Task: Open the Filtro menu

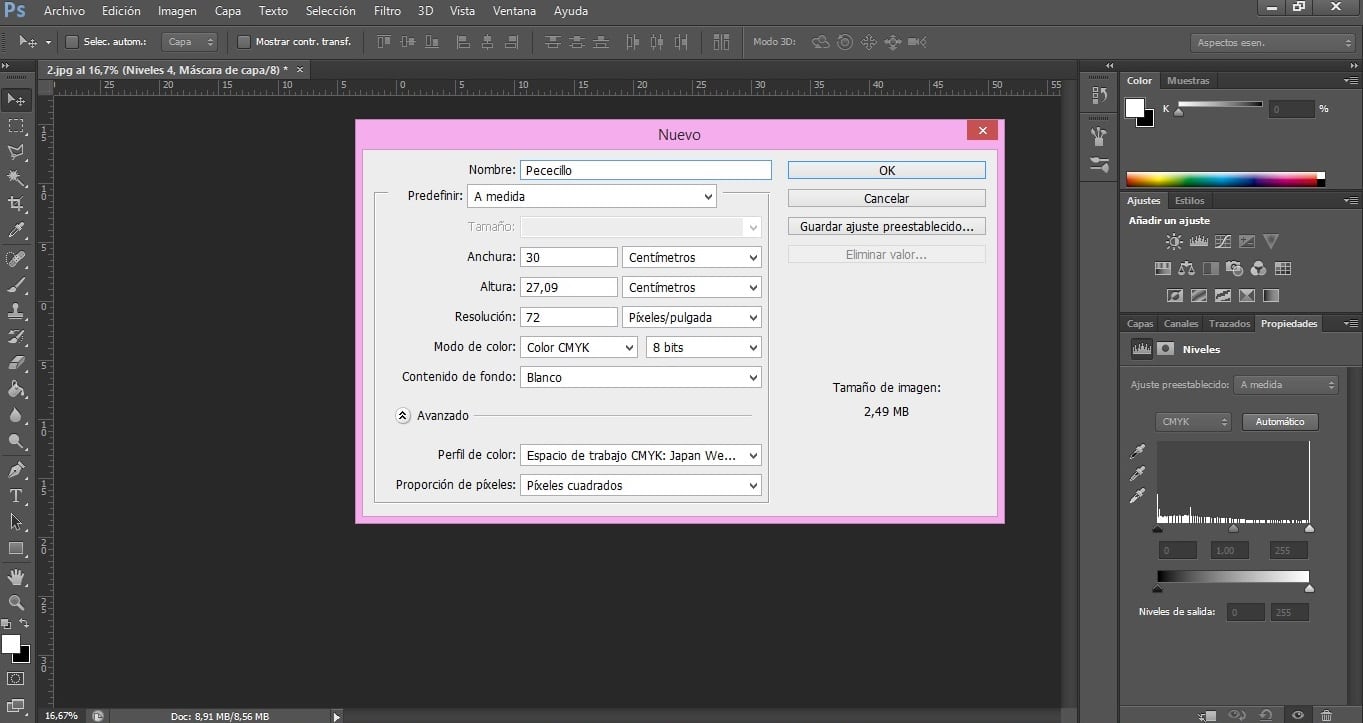Action: click(x=387, y=11)
